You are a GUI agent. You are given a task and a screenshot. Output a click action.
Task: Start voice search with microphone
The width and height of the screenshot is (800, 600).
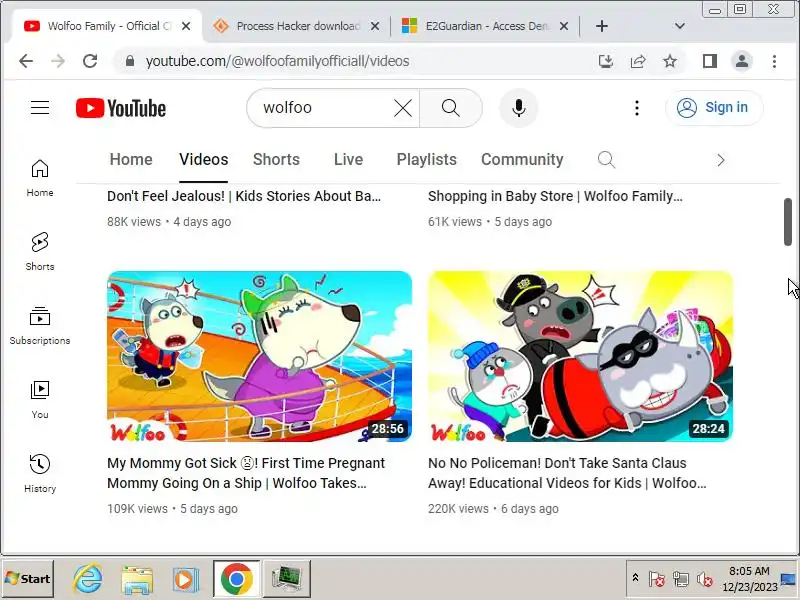pyautogui.click(x=518, y=108)
